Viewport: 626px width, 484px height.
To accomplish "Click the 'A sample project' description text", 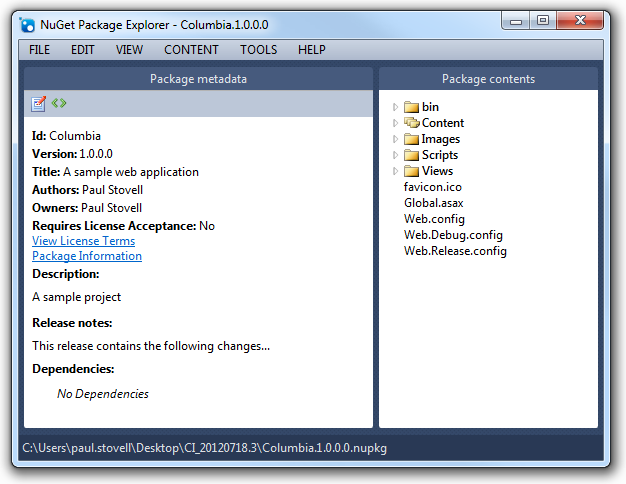I will [x=76, y=297].
